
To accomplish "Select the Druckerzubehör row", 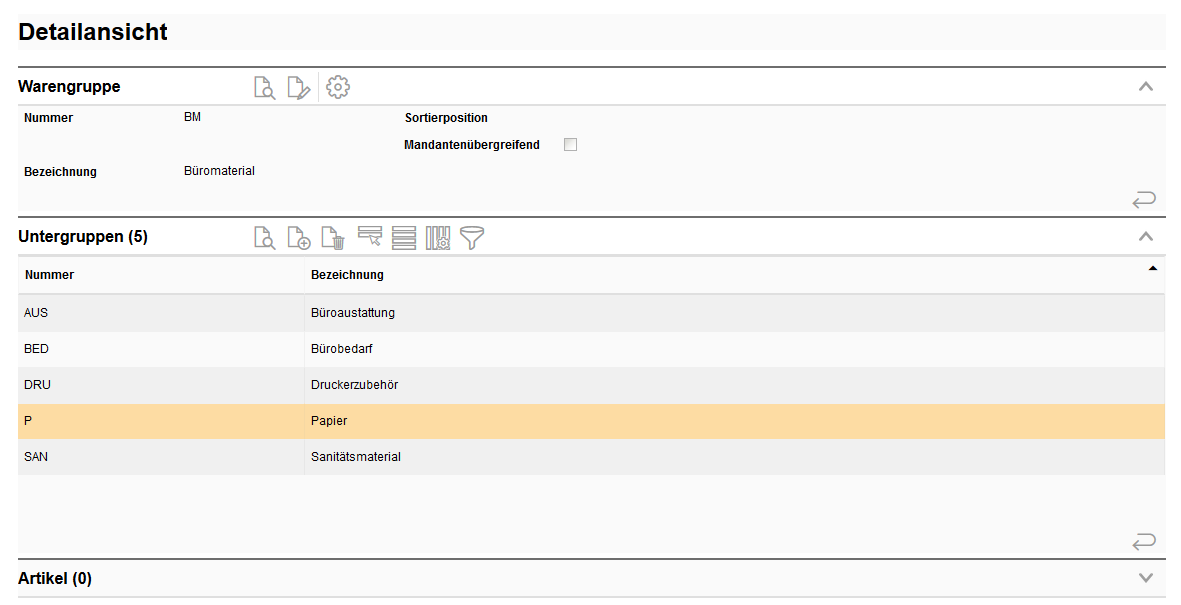I will pyautogui.click(x=355, y=385).
